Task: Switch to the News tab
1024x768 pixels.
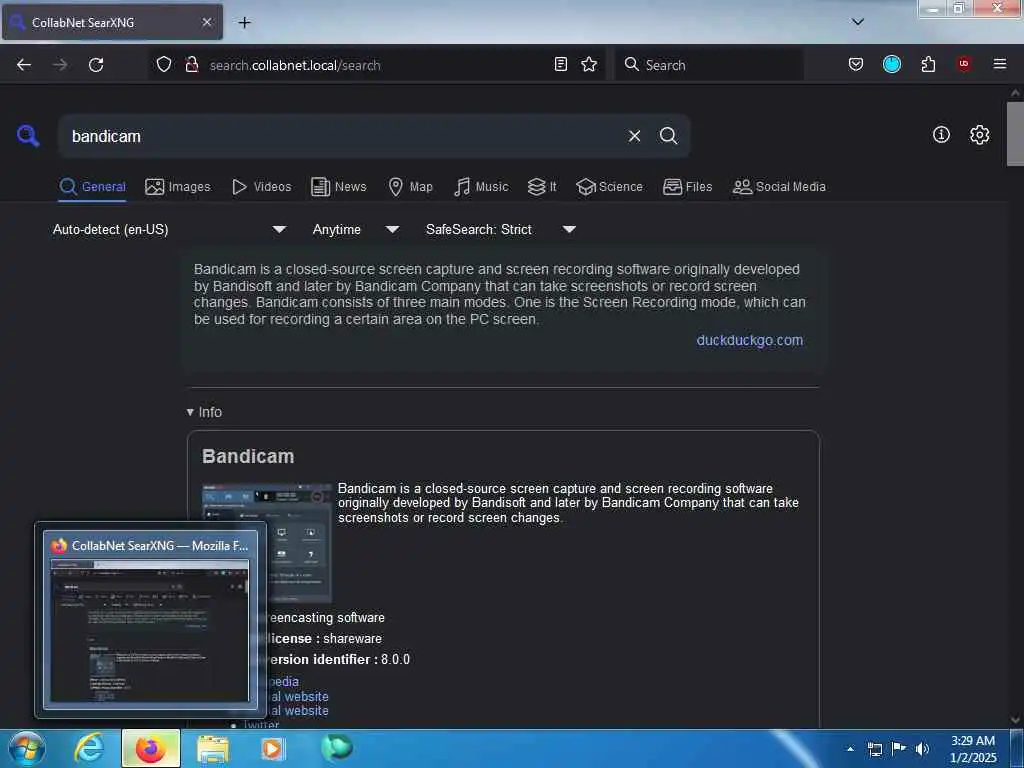Action: (x=338, y=187)
